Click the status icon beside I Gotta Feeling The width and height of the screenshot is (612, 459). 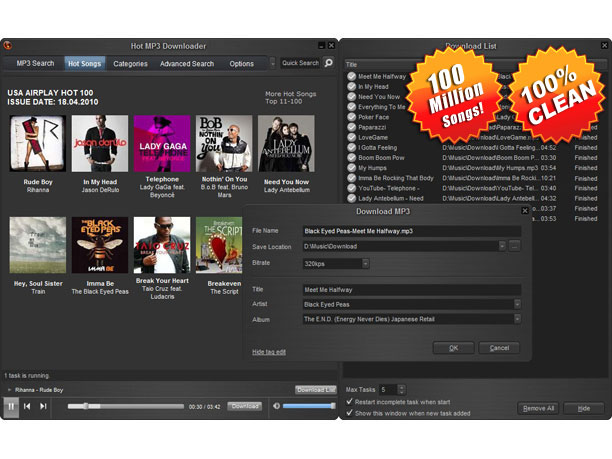352,147
